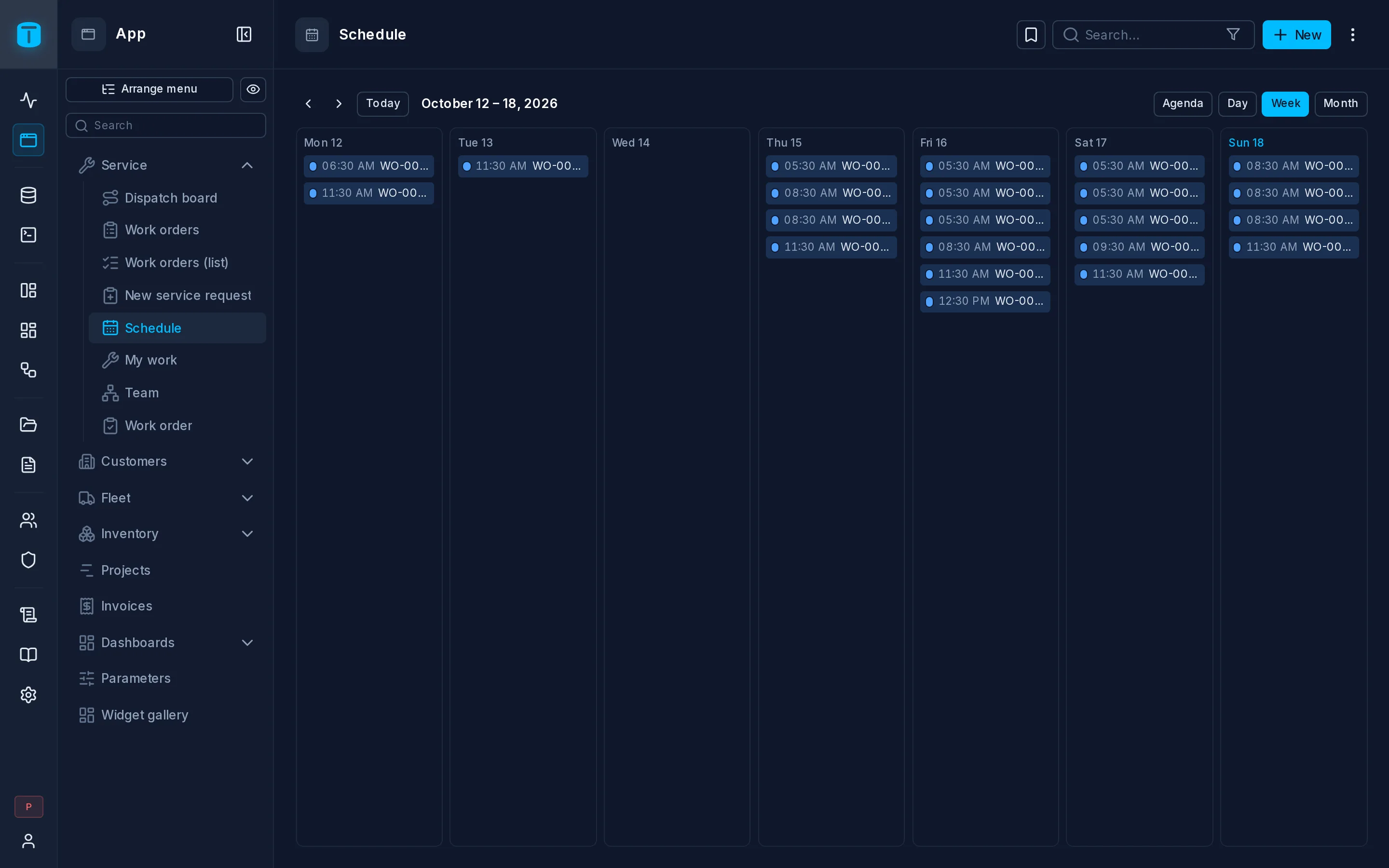Screen dimensions: 1389x868
Task: Open the terminal console icon in rail
Action: (x=29, y=235)
